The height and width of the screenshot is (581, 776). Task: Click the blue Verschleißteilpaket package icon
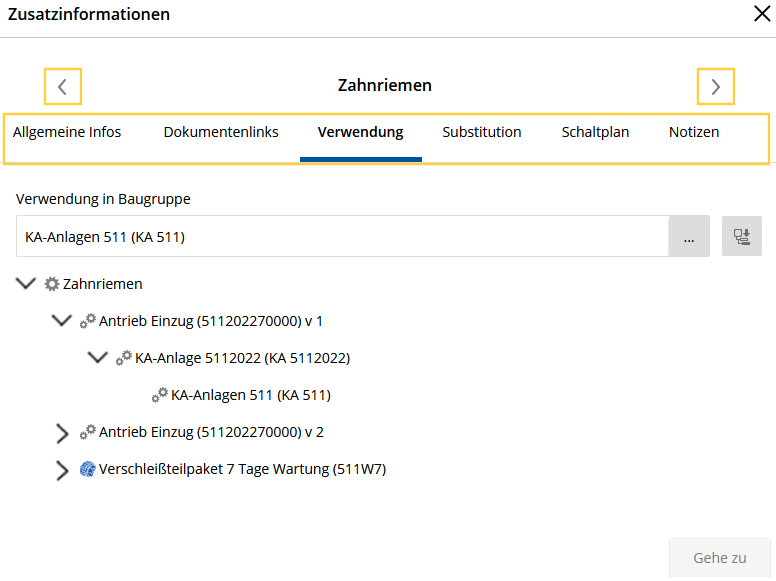88,469
